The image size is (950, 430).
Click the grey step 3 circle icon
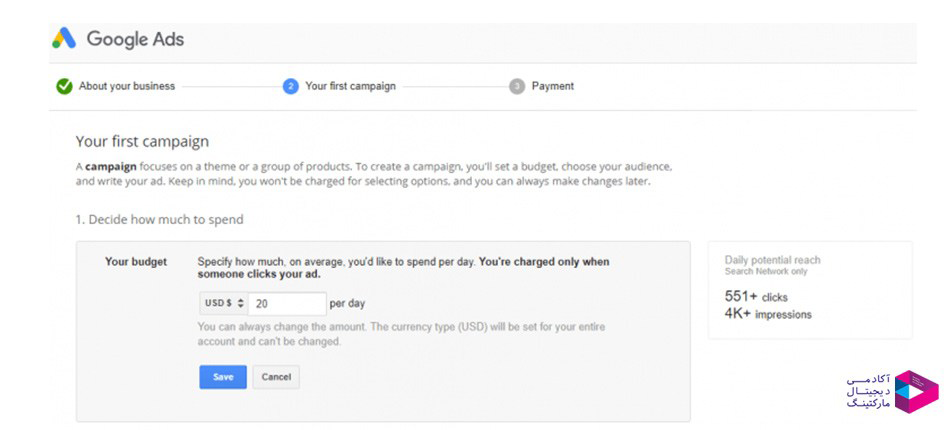[517, 87]
